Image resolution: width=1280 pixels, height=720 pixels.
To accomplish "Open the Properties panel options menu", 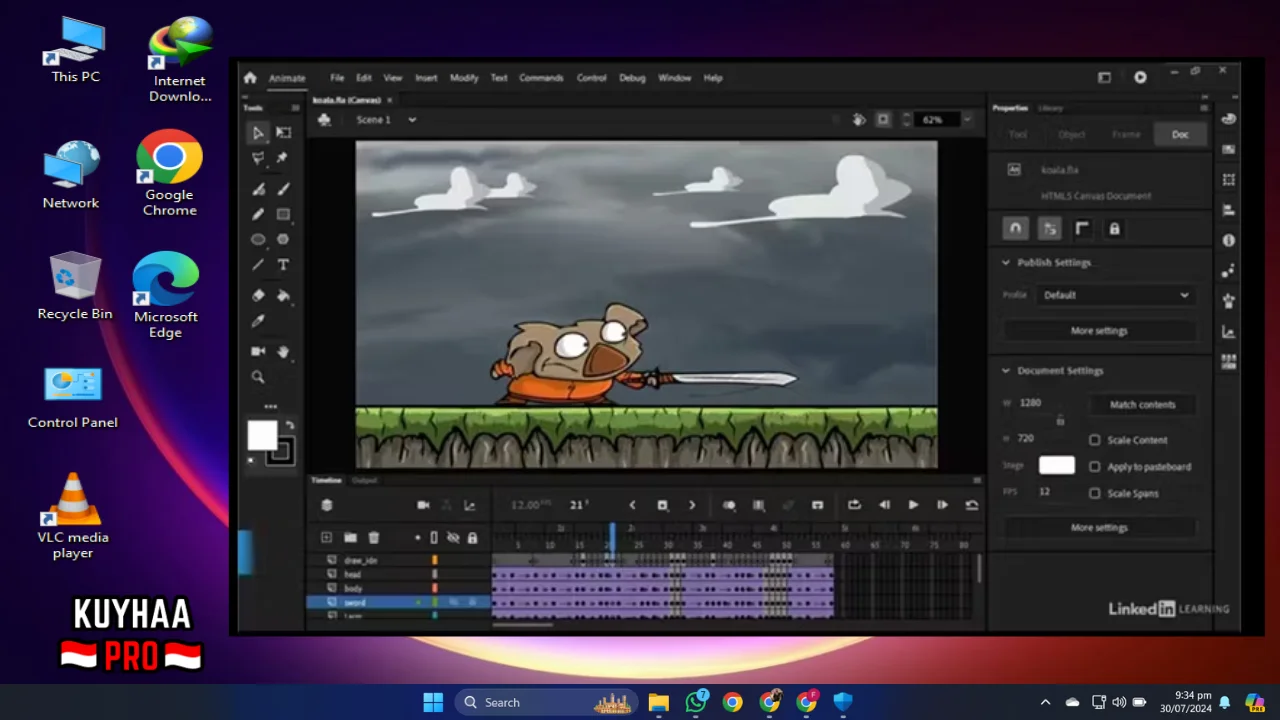I will point(1204,108).
